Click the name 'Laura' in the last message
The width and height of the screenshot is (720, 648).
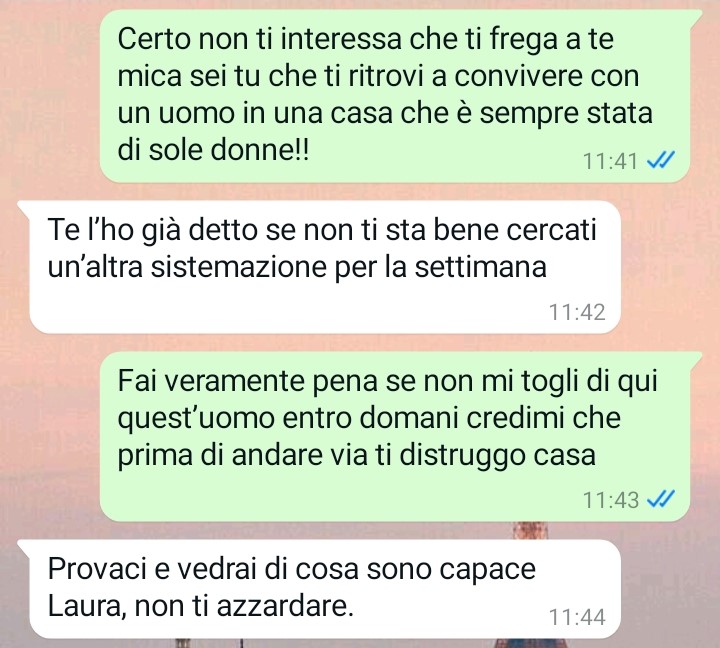pyautogui.click(x=87, y=606)
